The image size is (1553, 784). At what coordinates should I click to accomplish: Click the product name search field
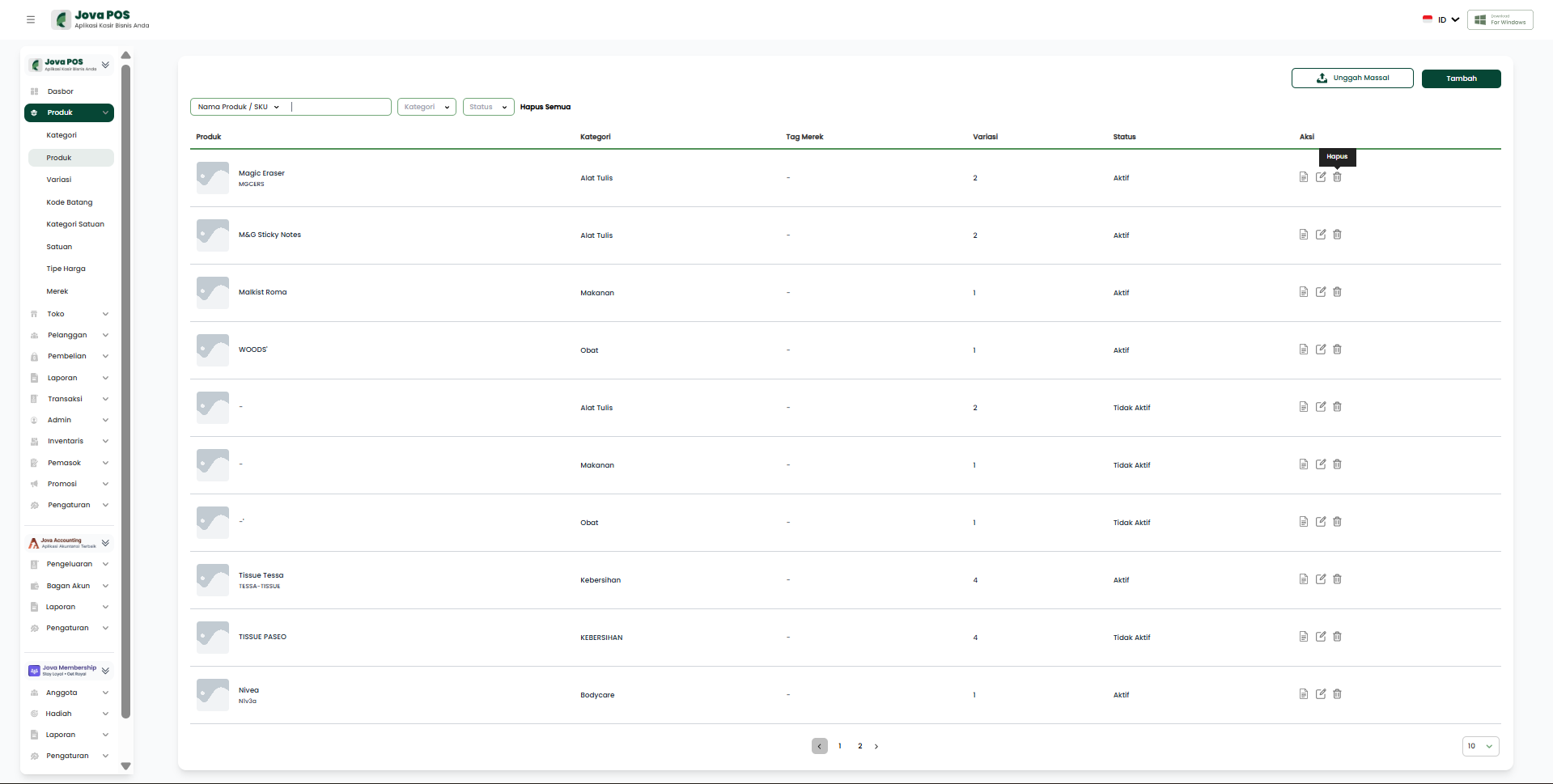pyautogui.click(x=340, y=107)
